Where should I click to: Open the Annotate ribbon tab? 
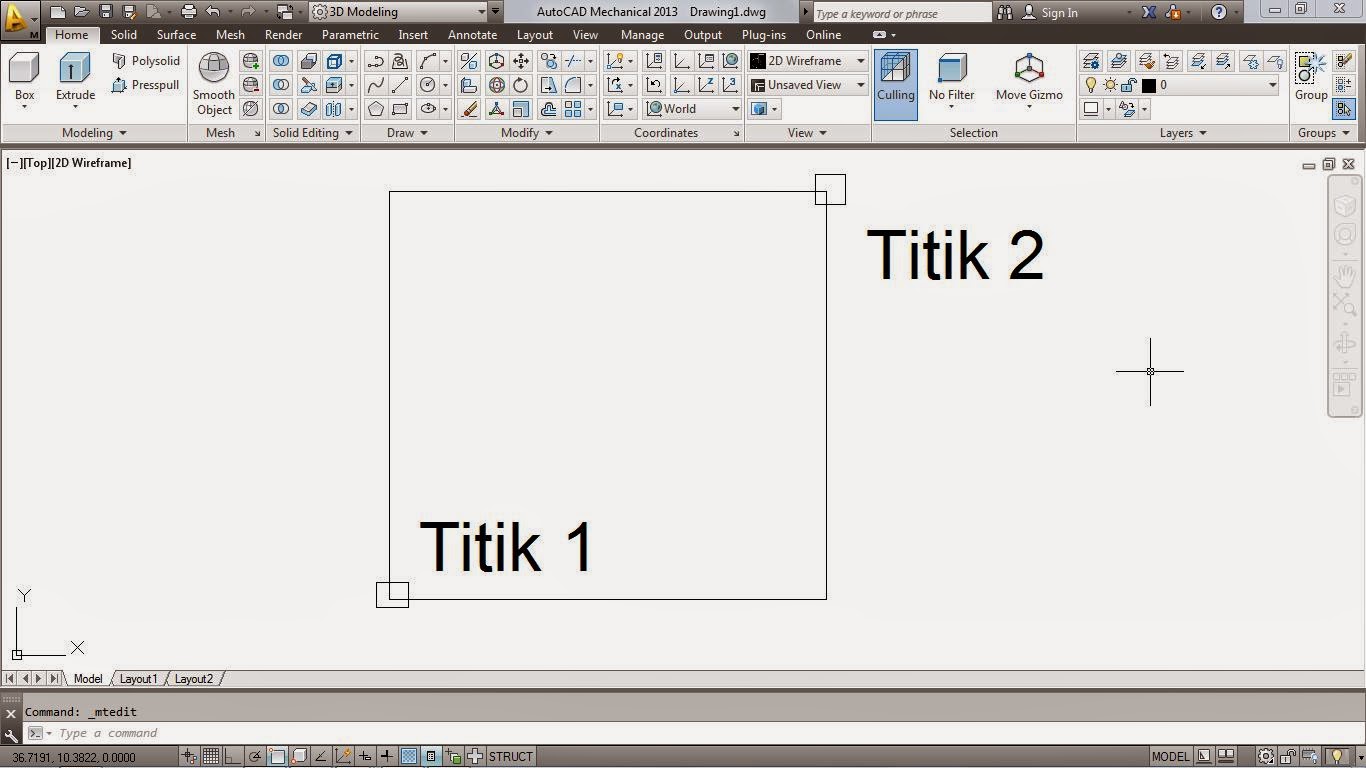pos(472,34)
